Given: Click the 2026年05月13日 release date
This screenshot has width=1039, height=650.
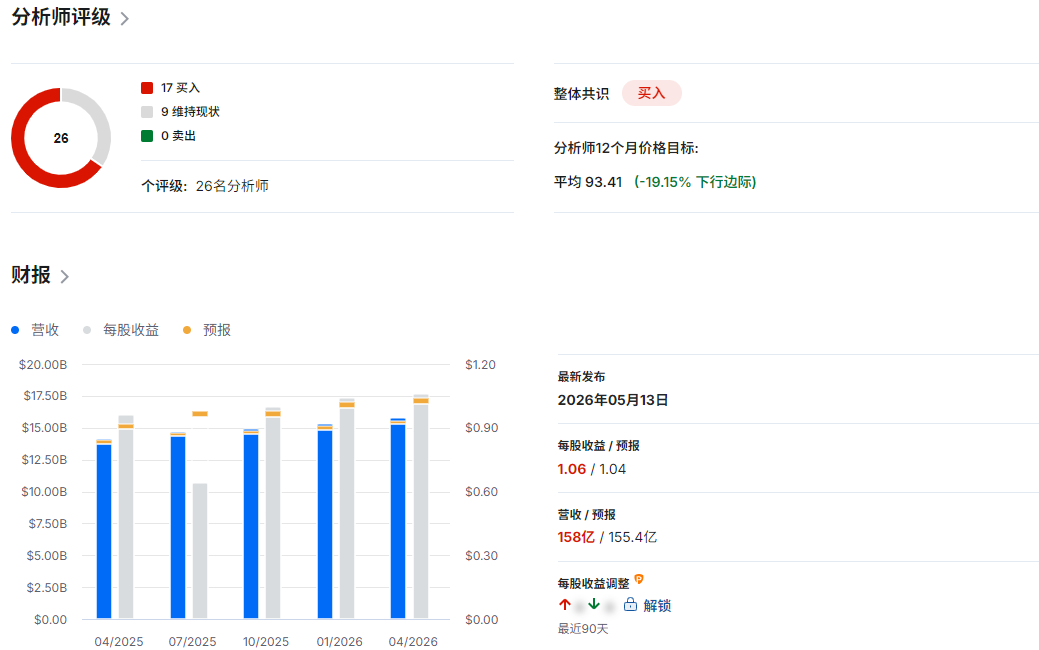Looking at the screenshot, I should point(613,400).
